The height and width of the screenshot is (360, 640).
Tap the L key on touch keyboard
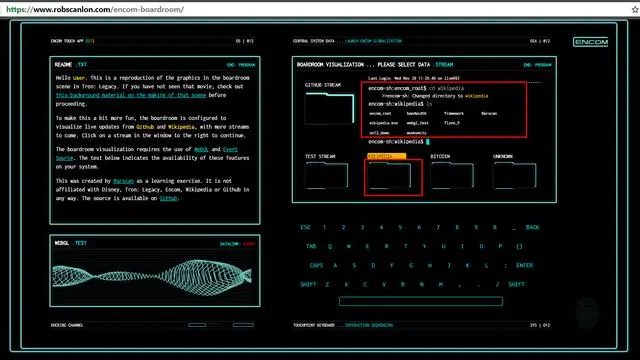coord(486,265)
